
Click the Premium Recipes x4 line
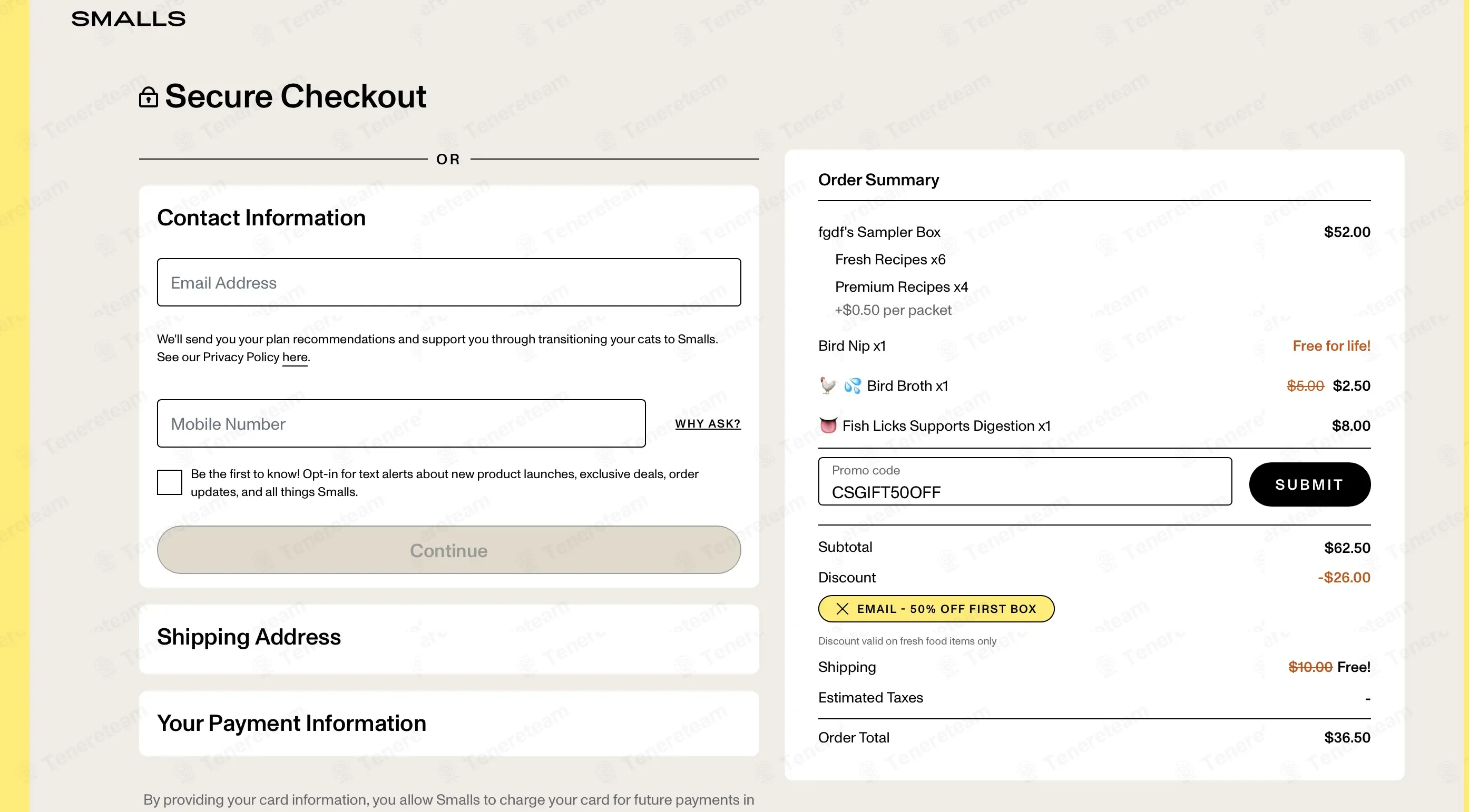901,286
